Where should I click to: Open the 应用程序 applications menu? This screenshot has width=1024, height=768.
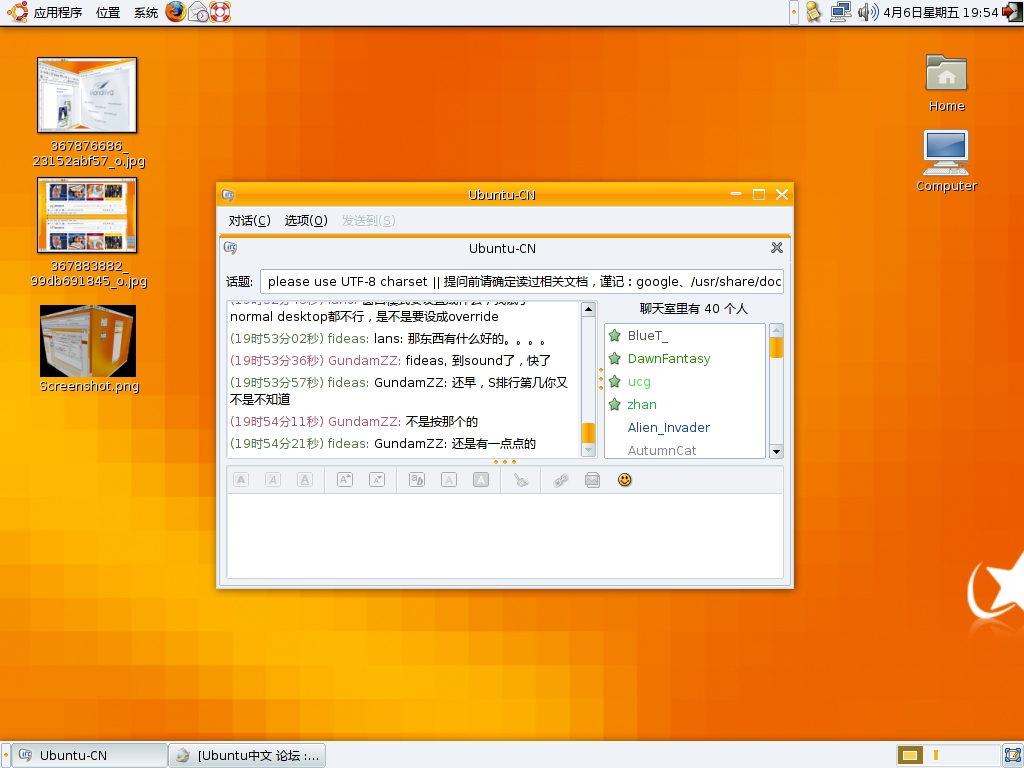57,12
